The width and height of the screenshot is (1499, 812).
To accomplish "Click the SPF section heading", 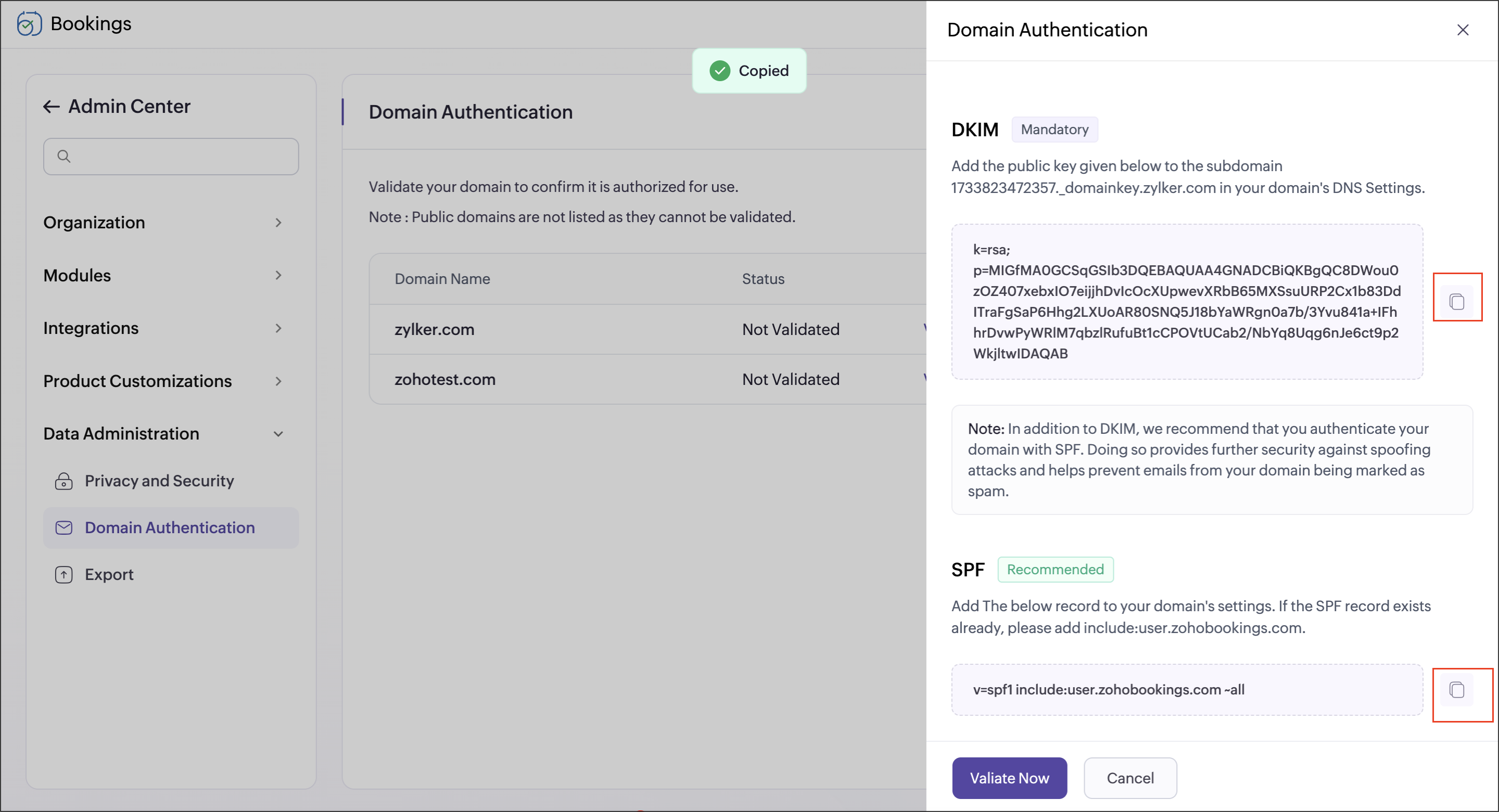I will [968, 570].
